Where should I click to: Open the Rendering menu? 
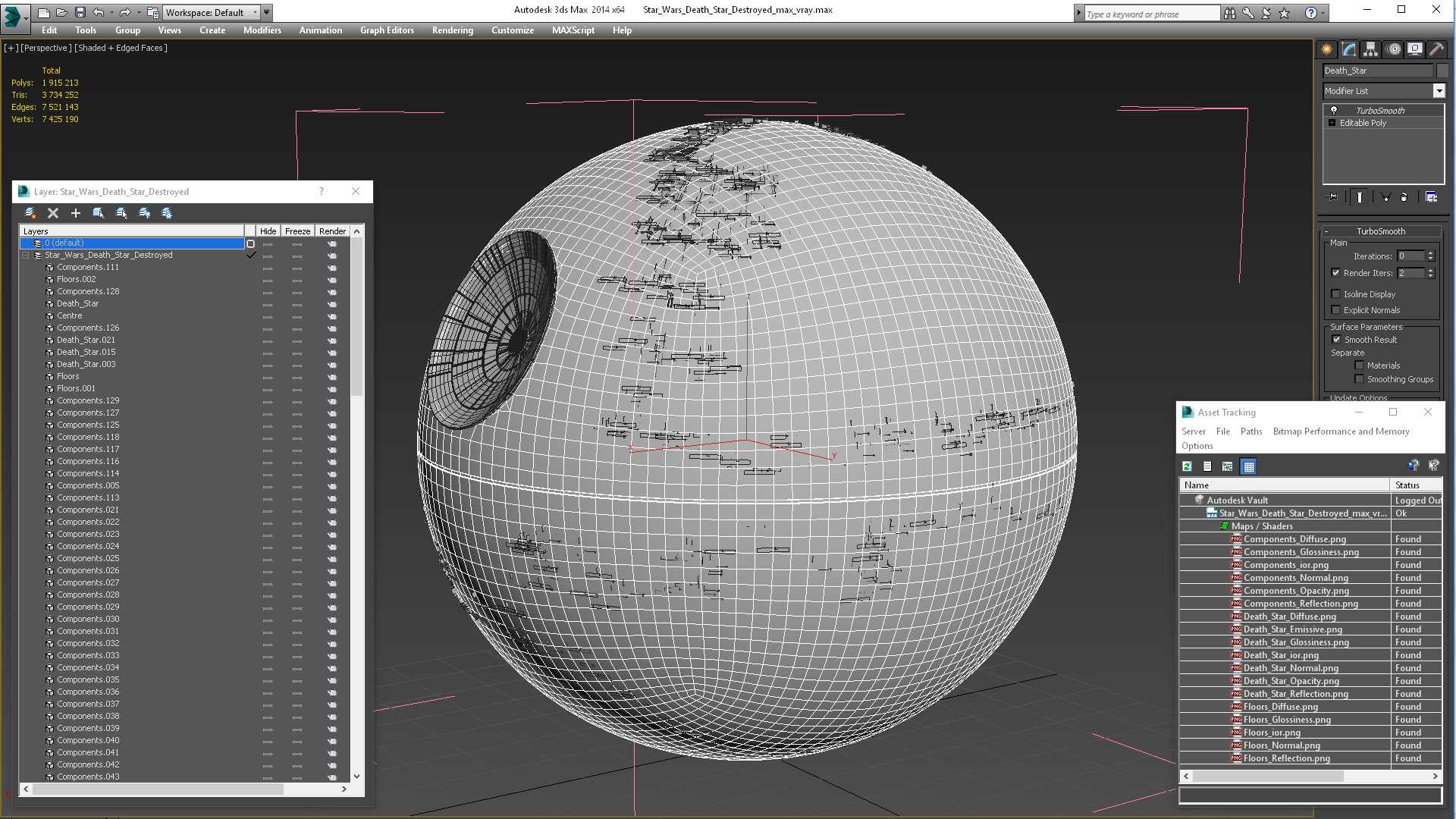(x=452, y=30)
